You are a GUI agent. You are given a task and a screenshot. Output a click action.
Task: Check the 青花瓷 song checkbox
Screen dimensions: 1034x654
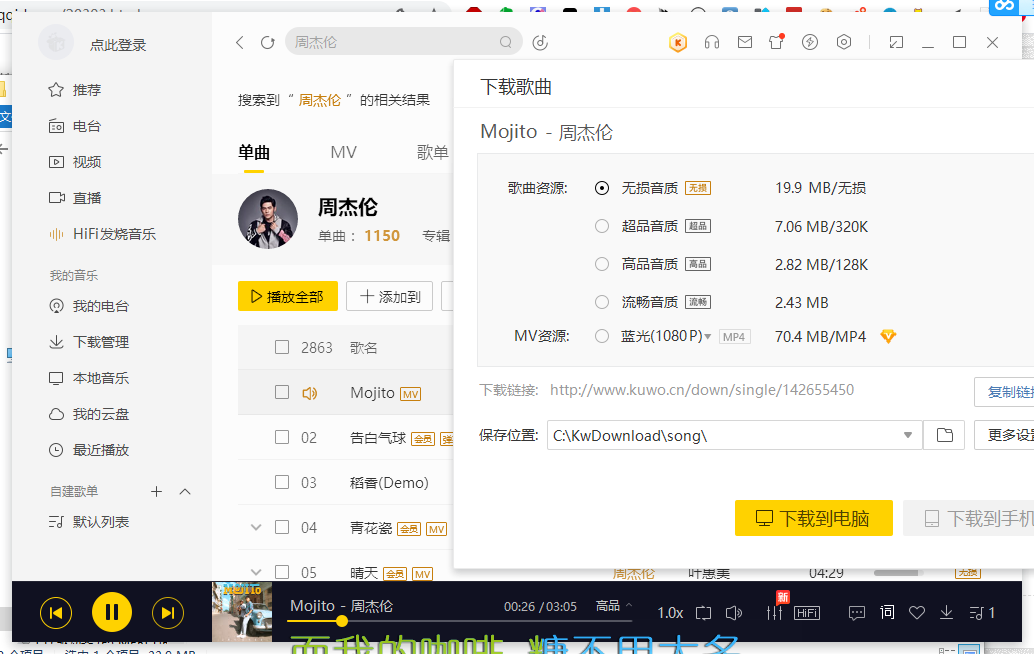click(x=282, y=527)
